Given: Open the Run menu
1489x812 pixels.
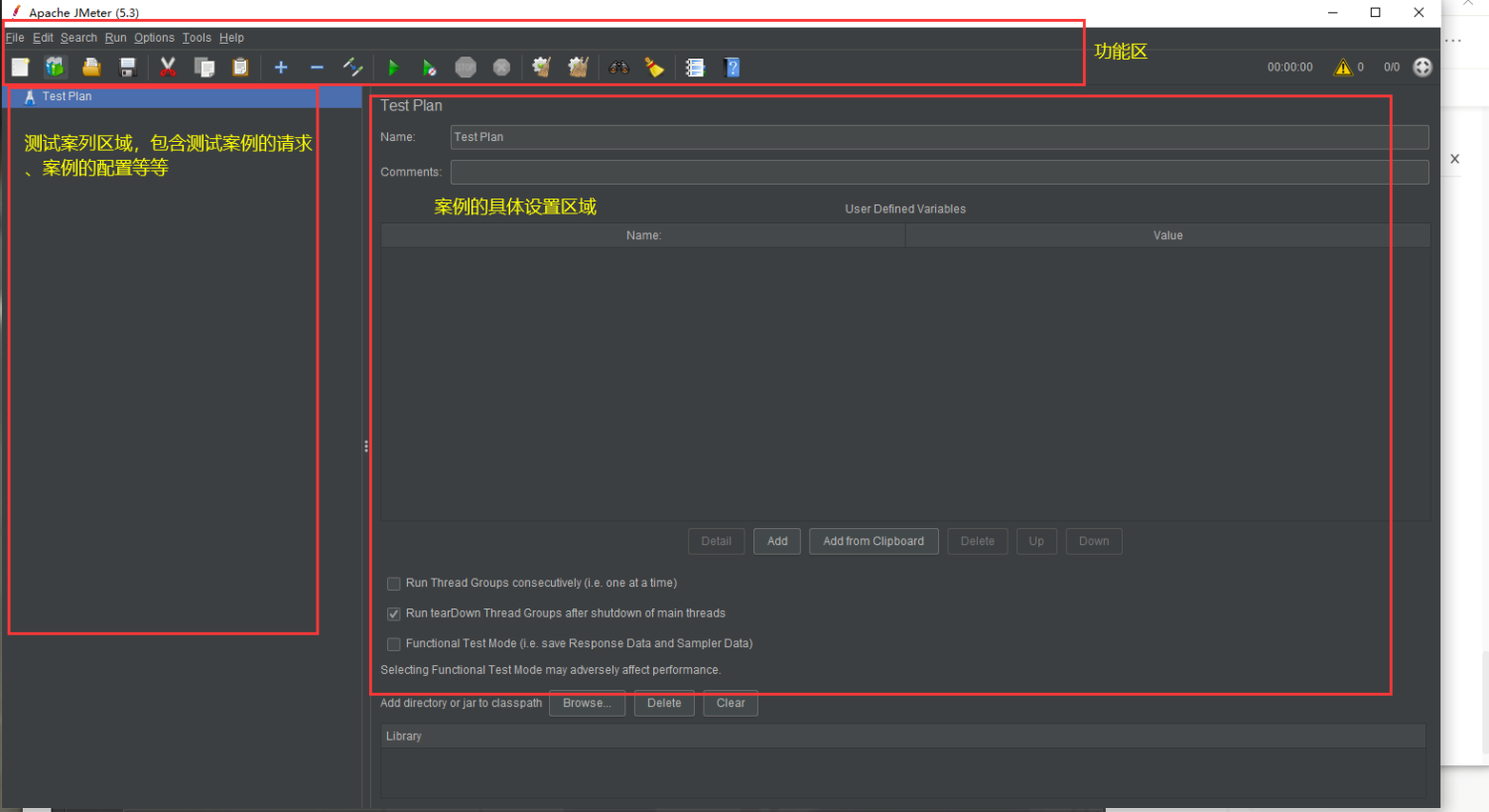Looking at the screenshot, I should click(x=116, y=38).
